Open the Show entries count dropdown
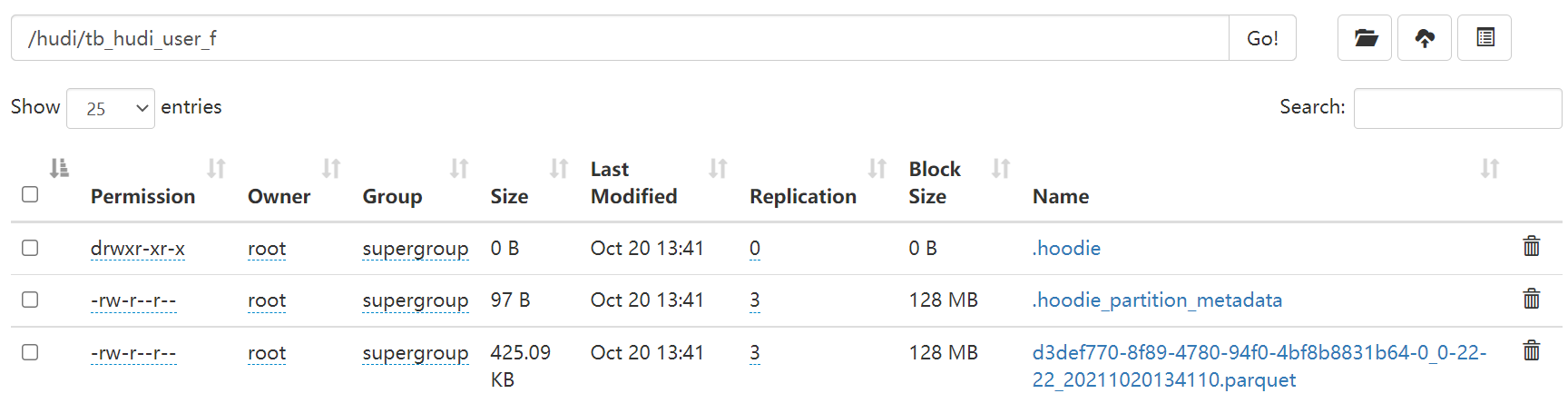Viewport: 1568px width, 413px height. [111, 109]
